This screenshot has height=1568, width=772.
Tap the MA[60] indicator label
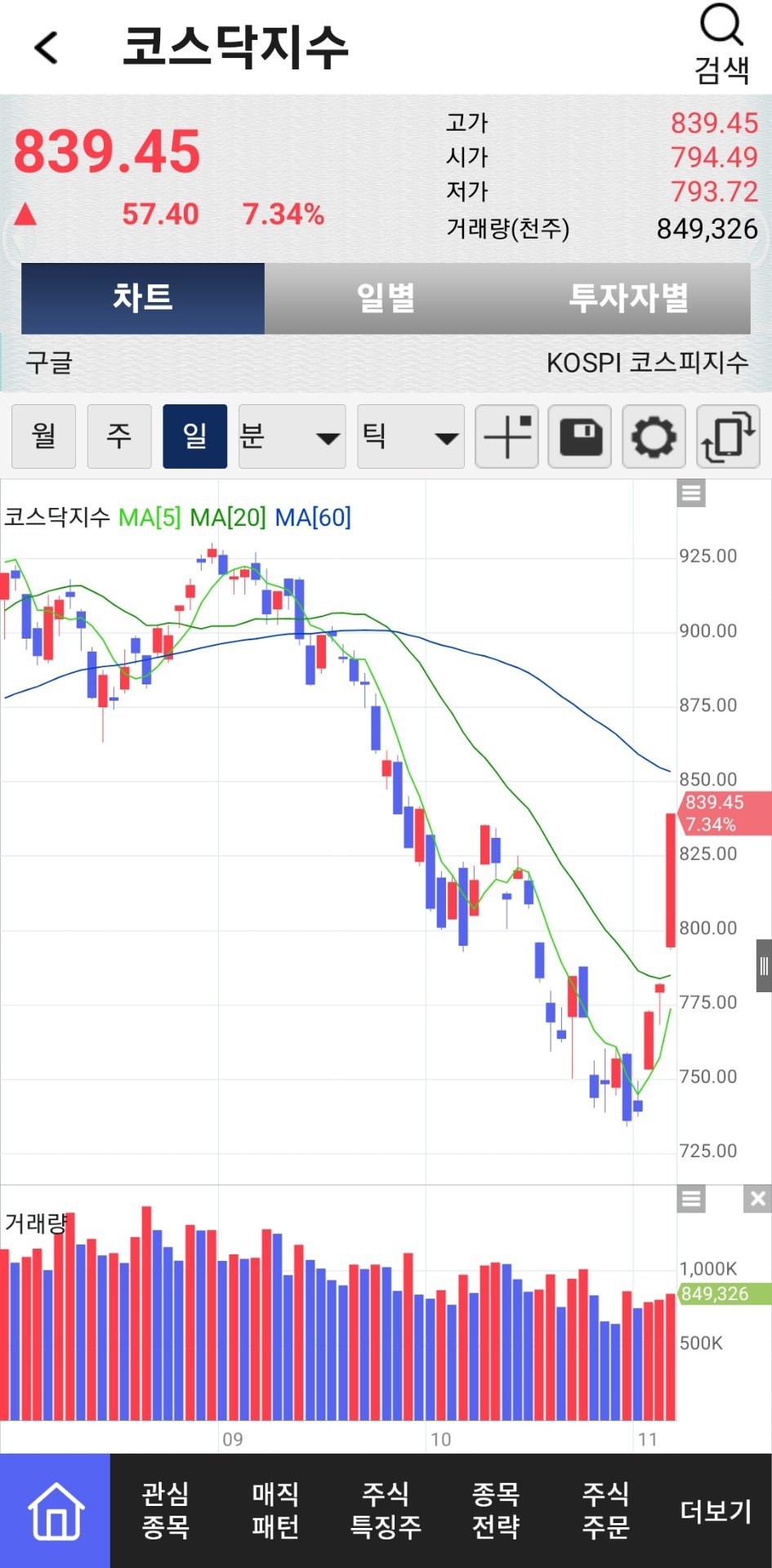coord(313,517)
